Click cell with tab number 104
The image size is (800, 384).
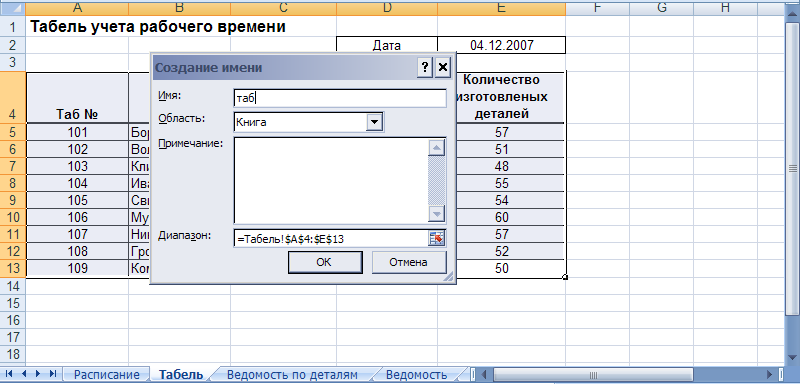click(x=77, y=183)
